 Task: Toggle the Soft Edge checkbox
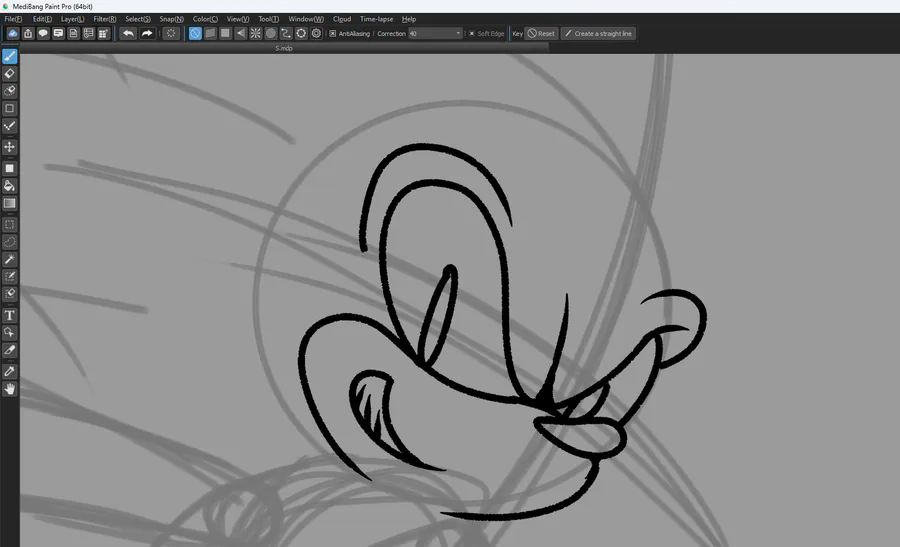(472, 33)
